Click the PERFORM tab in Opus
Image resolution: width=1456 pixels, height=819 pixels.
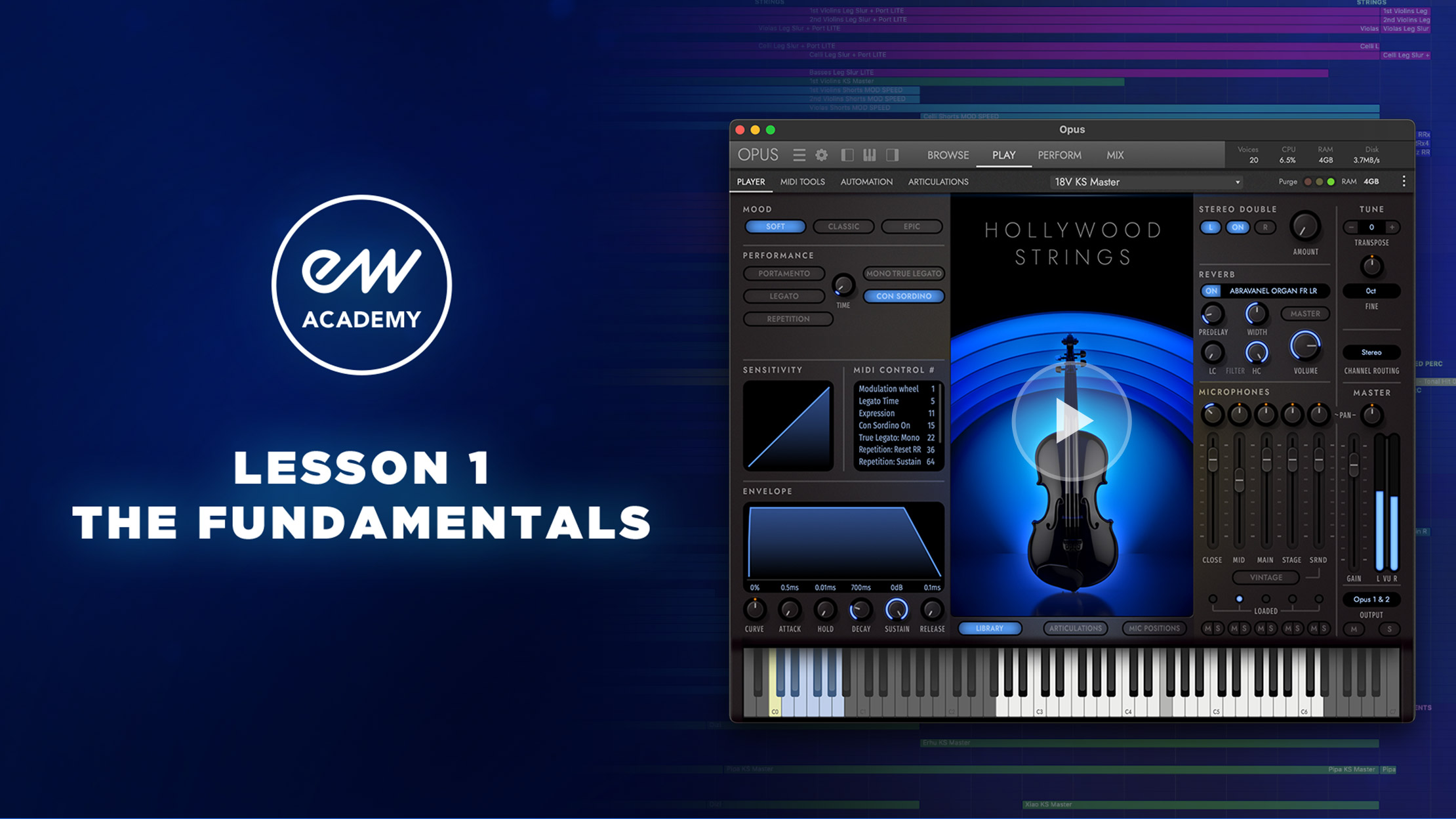pyautogui.click(x=1058, y=154)
